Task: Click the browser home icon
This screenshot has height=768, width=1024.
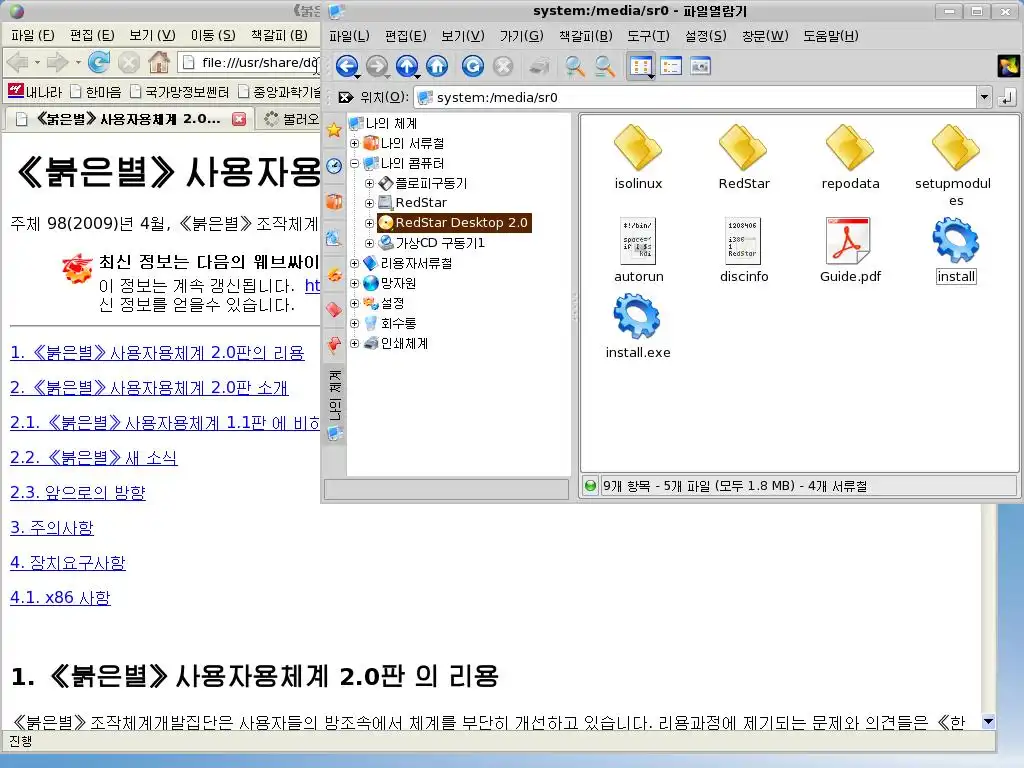Action: [159, 63]
